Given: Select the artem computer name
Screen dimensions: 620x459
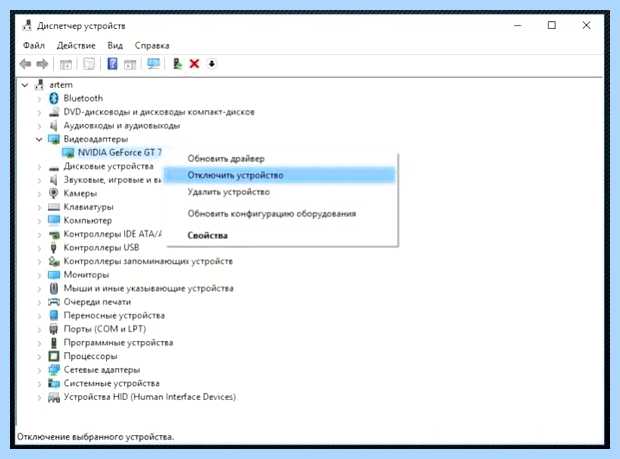Looking at the screenshot, I should tap(61, 85).
